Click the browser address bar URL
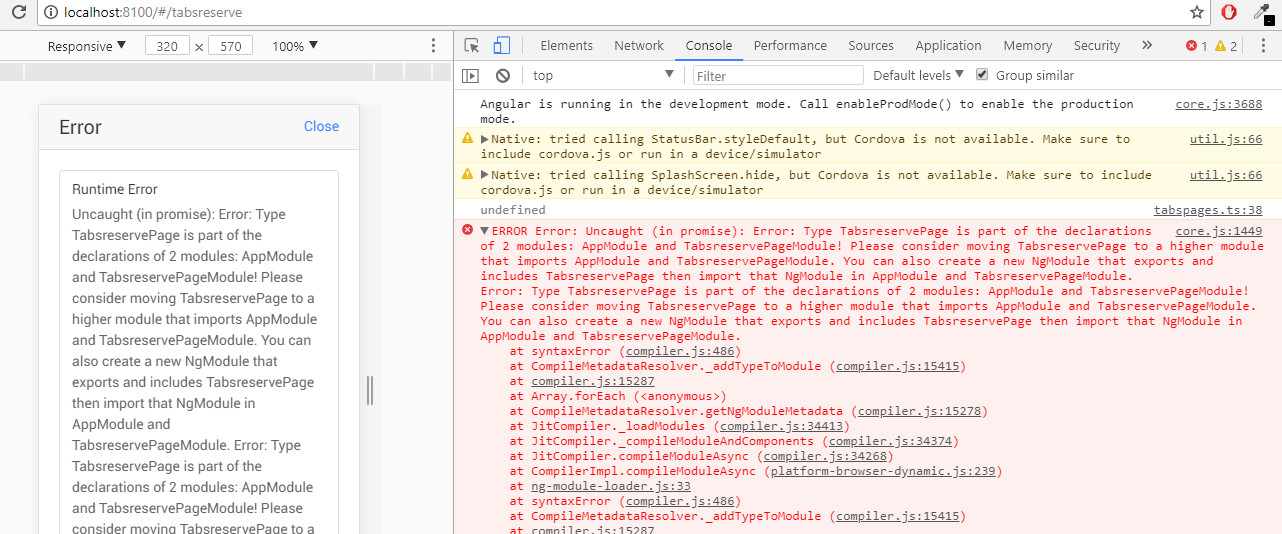1282x534 pixels. click(x=152, y=13)
